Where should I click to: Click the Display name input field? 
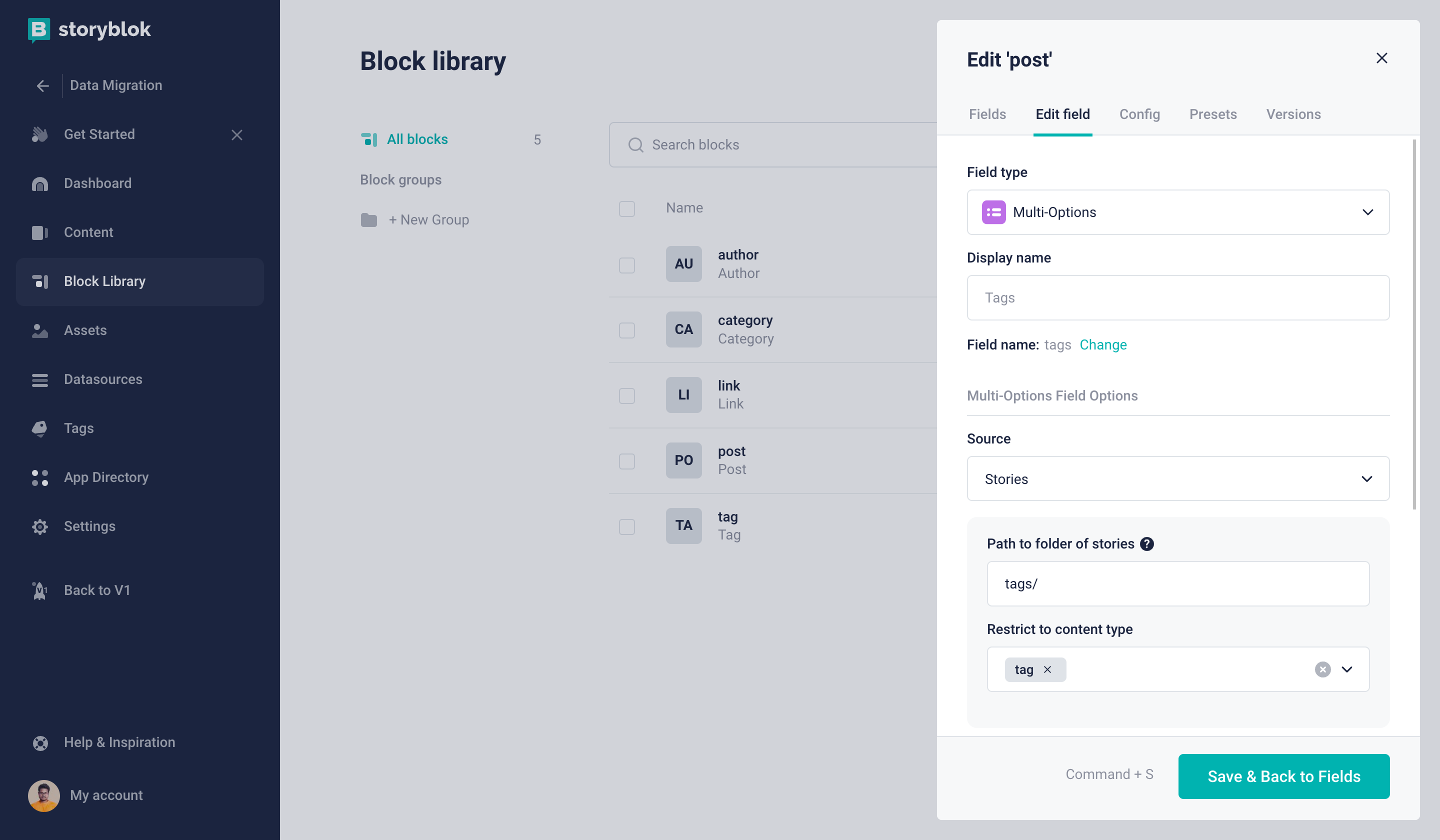(1177, 297)
